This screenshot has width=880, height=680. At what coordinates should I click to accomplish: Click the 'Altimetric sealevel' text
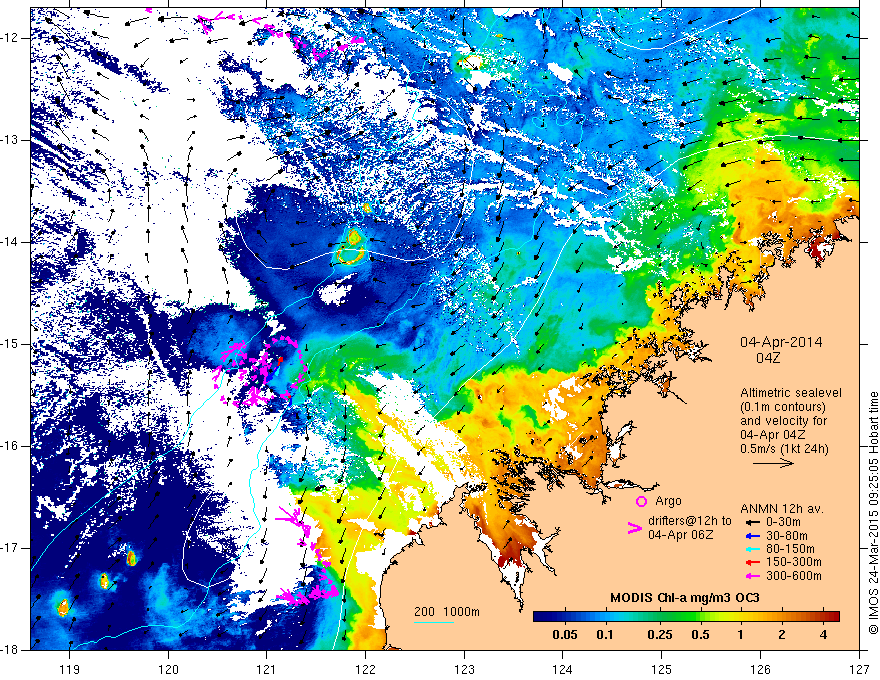pyautogui.click(x=791, y=393)
